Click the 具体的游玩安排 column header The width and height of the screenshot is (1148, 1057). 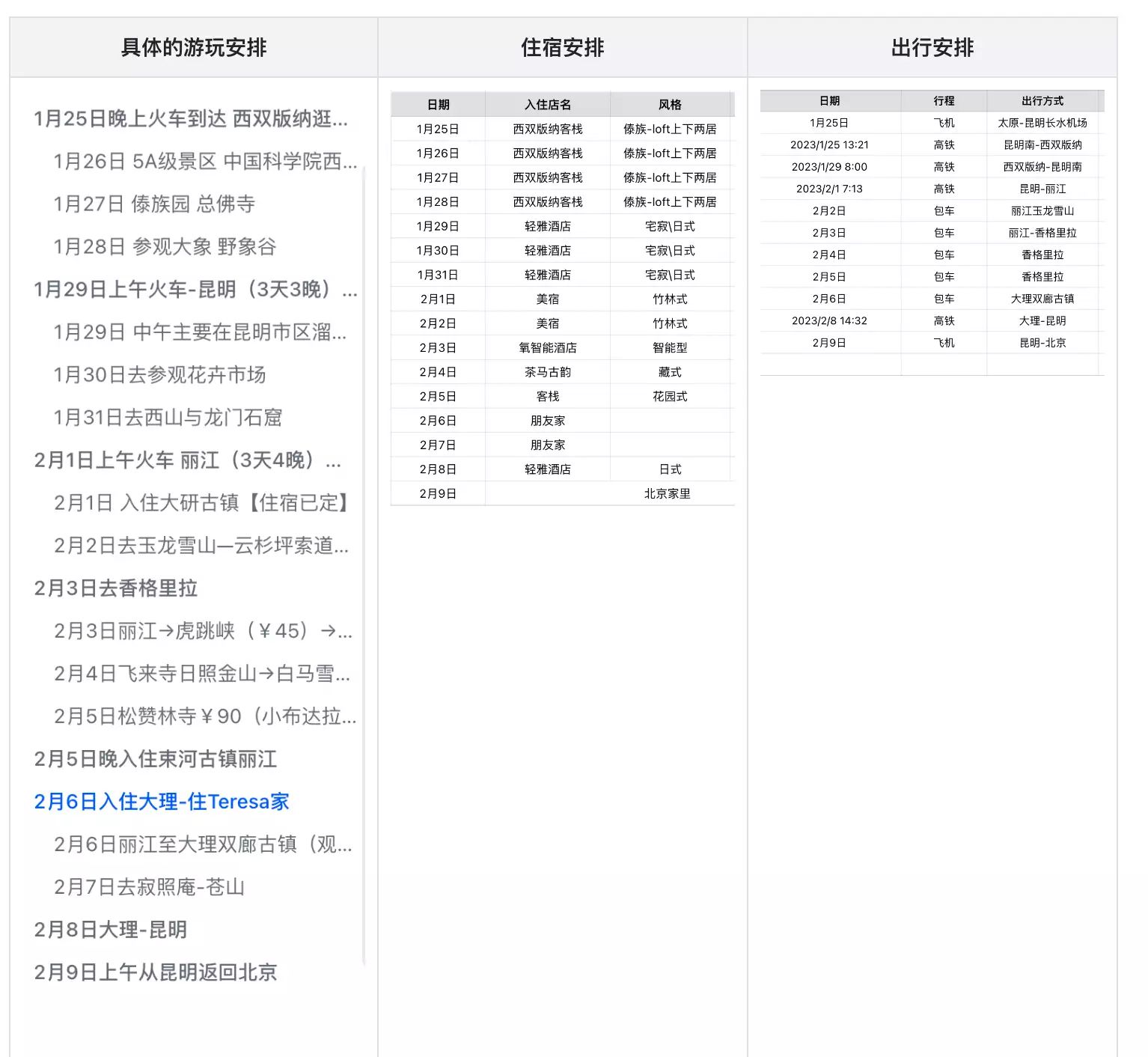[x=194, y=47]
